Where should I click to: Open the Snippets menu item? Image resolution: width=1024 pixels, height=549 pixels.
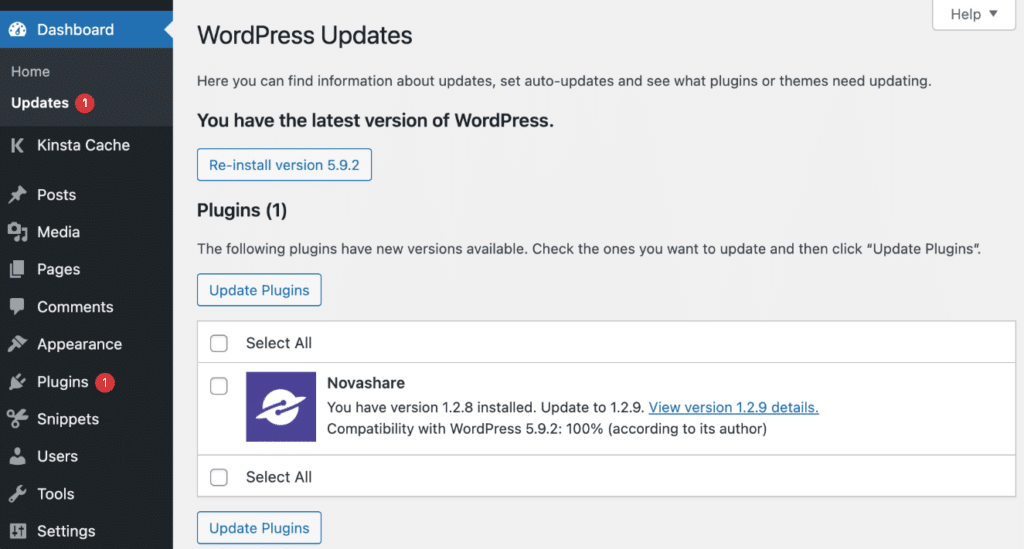[86, 418]
